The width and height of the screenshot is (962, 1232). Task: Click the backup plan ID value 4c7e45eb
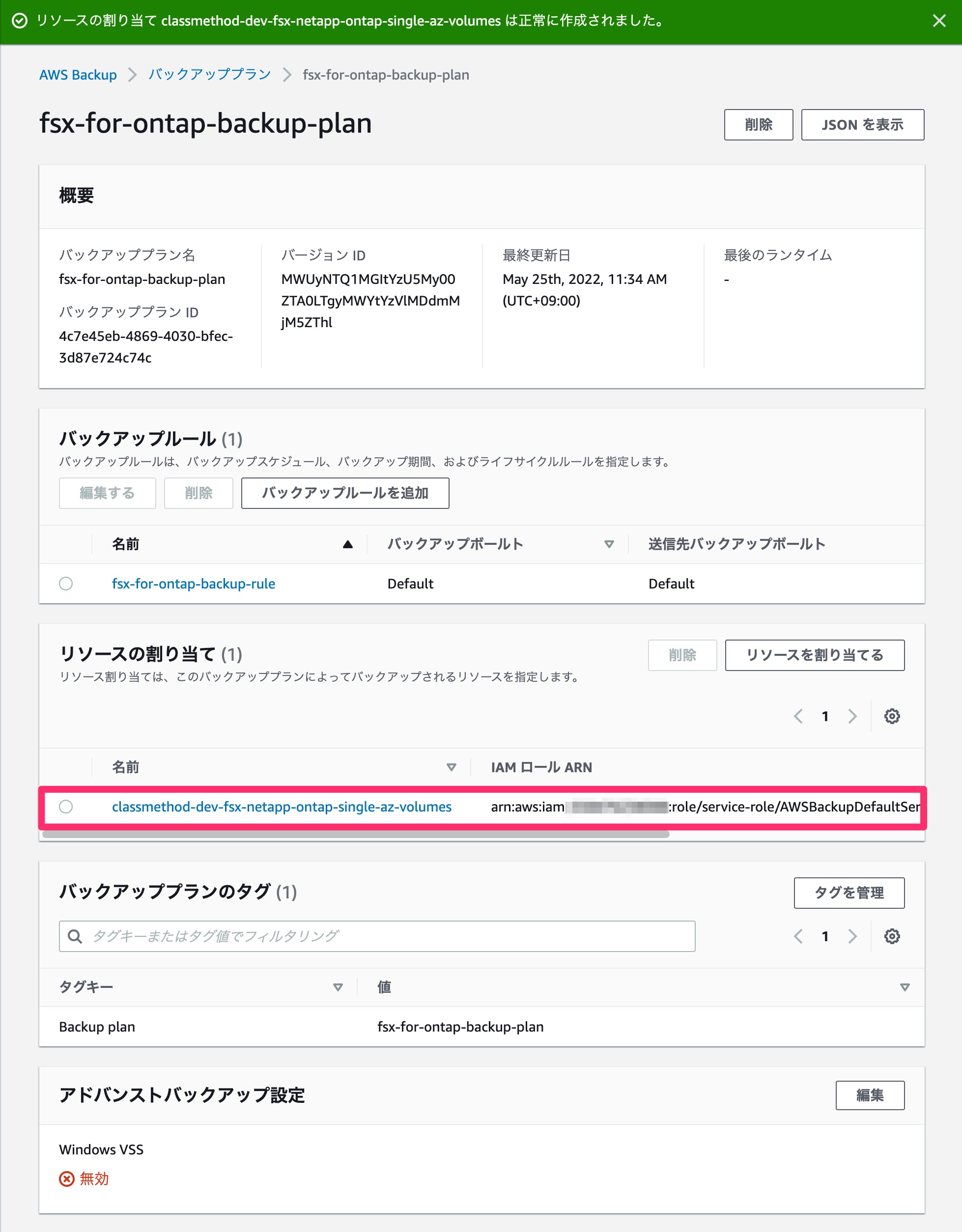tap(145, 347)
